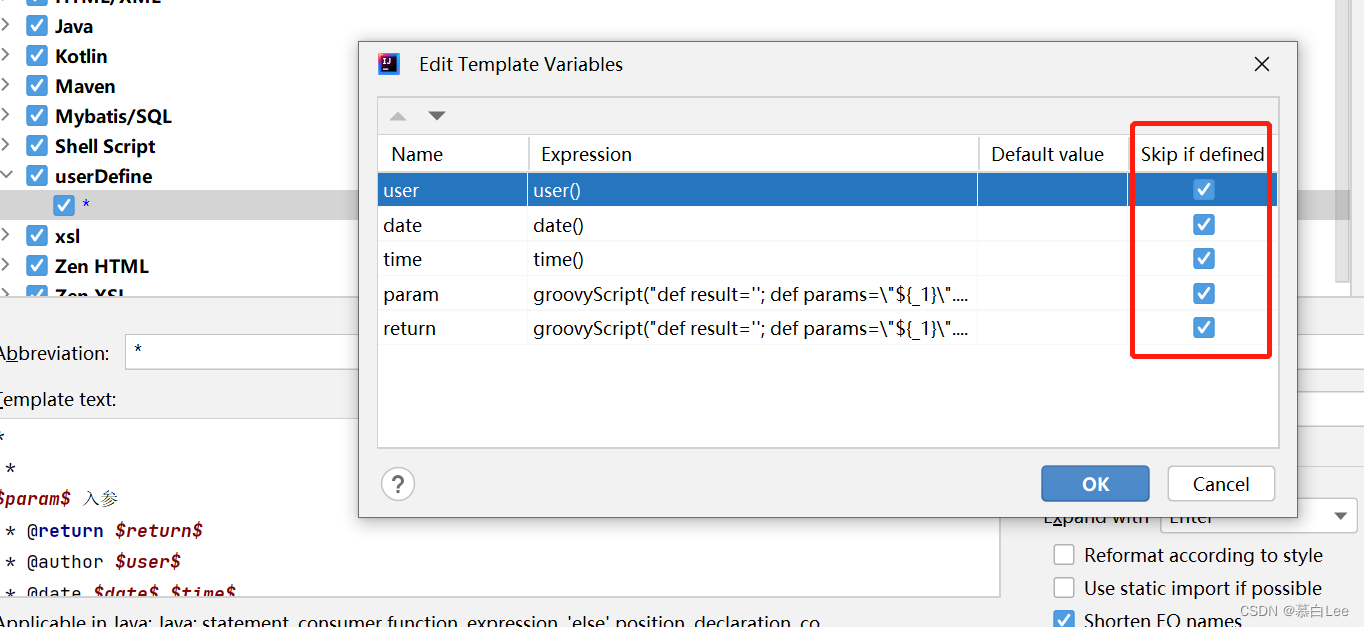Viewport: 1364px width, 627px height.
Task: Toggle Skip if defined for user
Action: (1204, 190)
